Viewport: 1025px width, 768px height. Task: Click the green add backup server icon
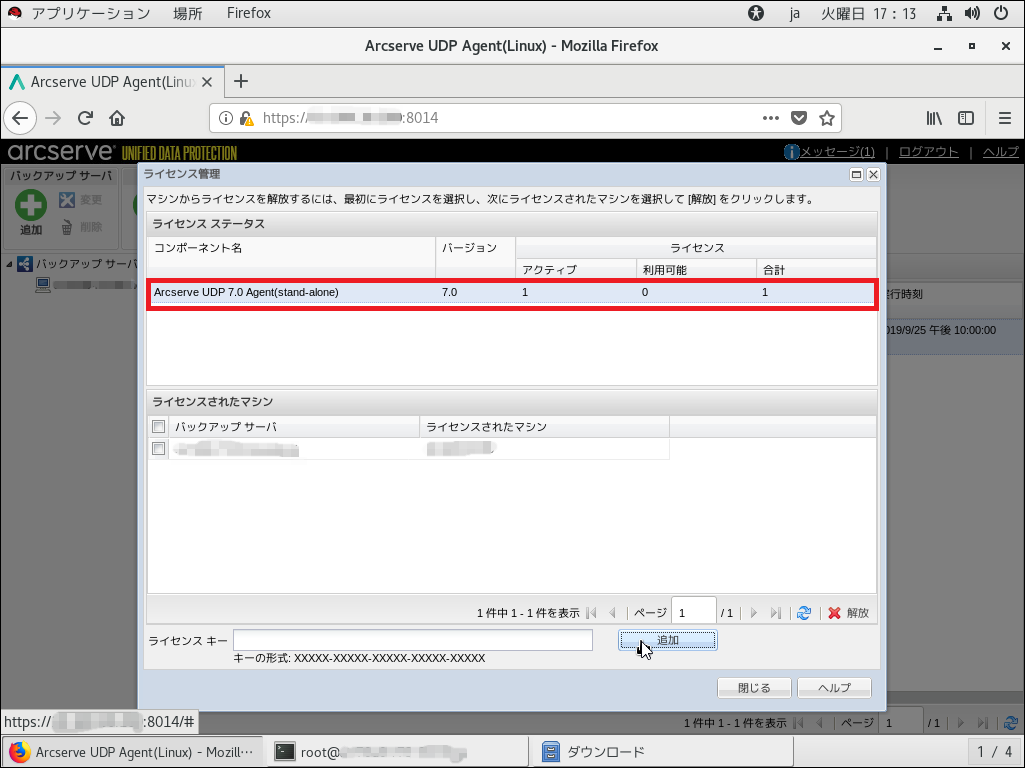(31, 205)
